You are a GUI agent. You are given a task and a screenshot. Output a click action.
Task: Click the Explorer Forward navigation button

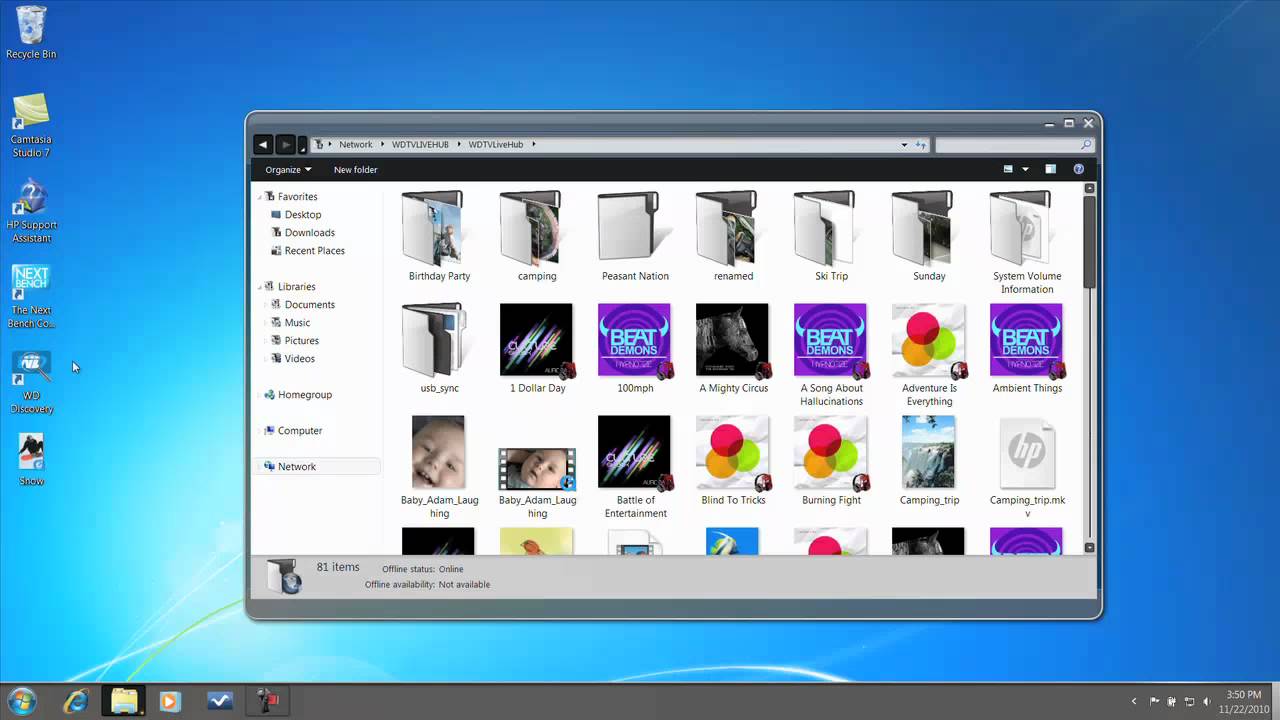(286, 144)
